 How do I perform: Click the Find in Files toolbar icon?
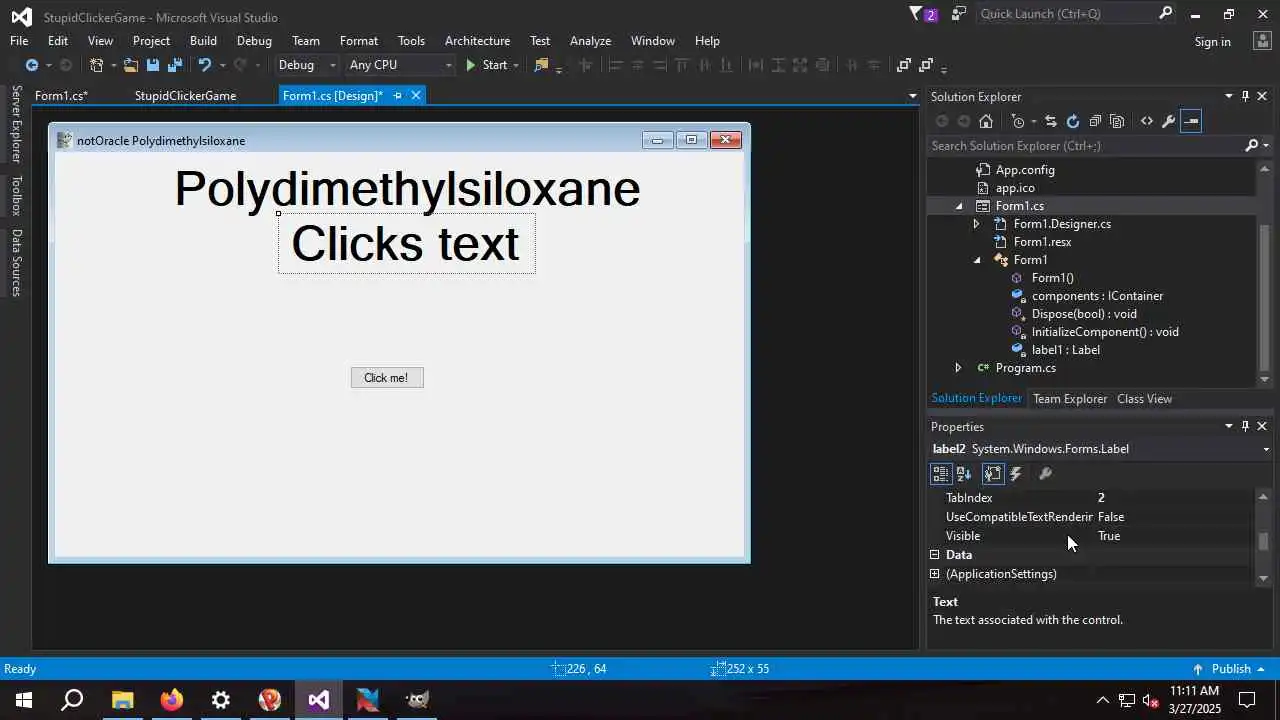pyautogui.click(x=541, y=65)
